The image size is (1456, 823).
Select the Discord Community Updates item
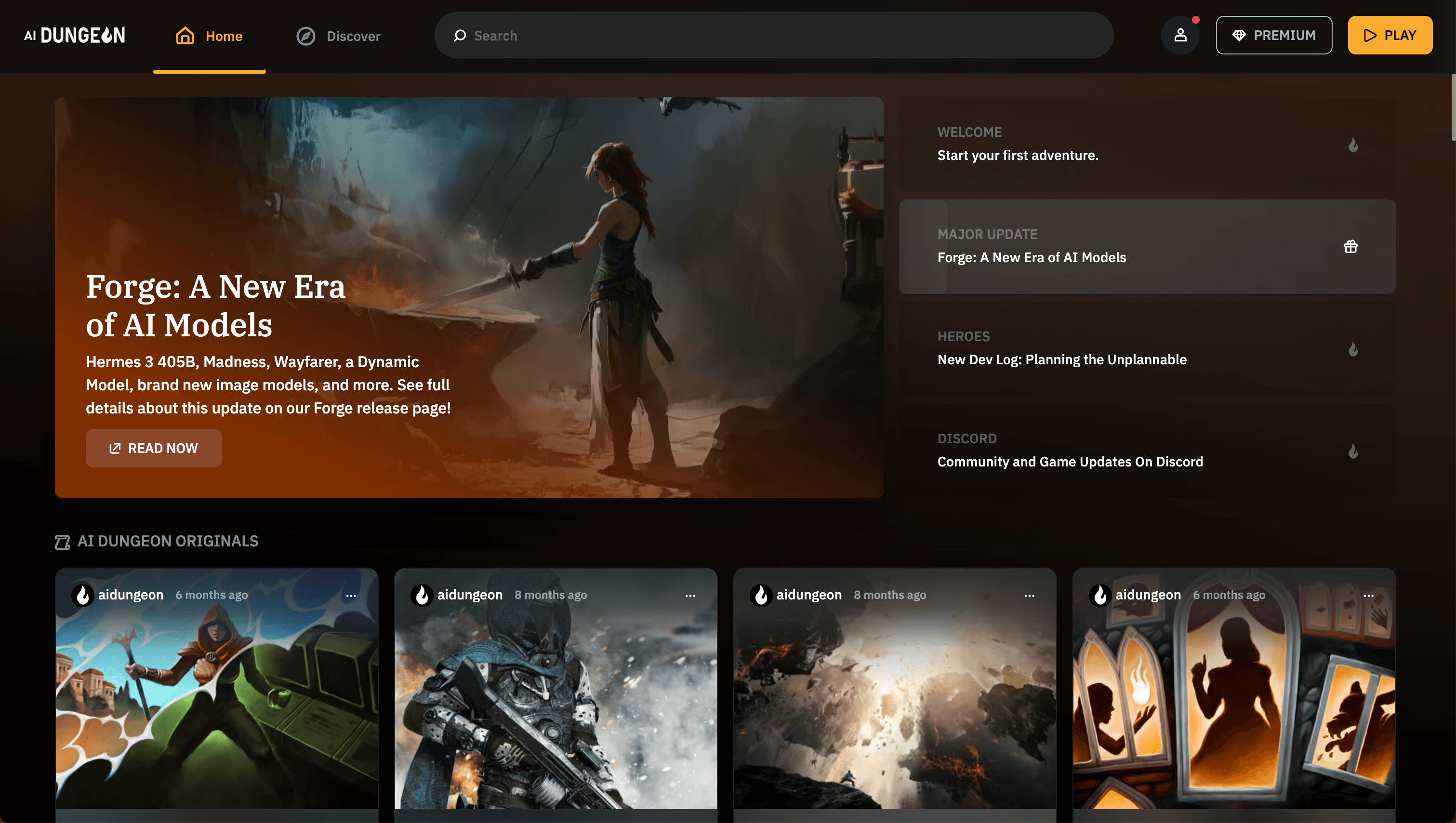pyautogui.click(x=1147, y=451)
